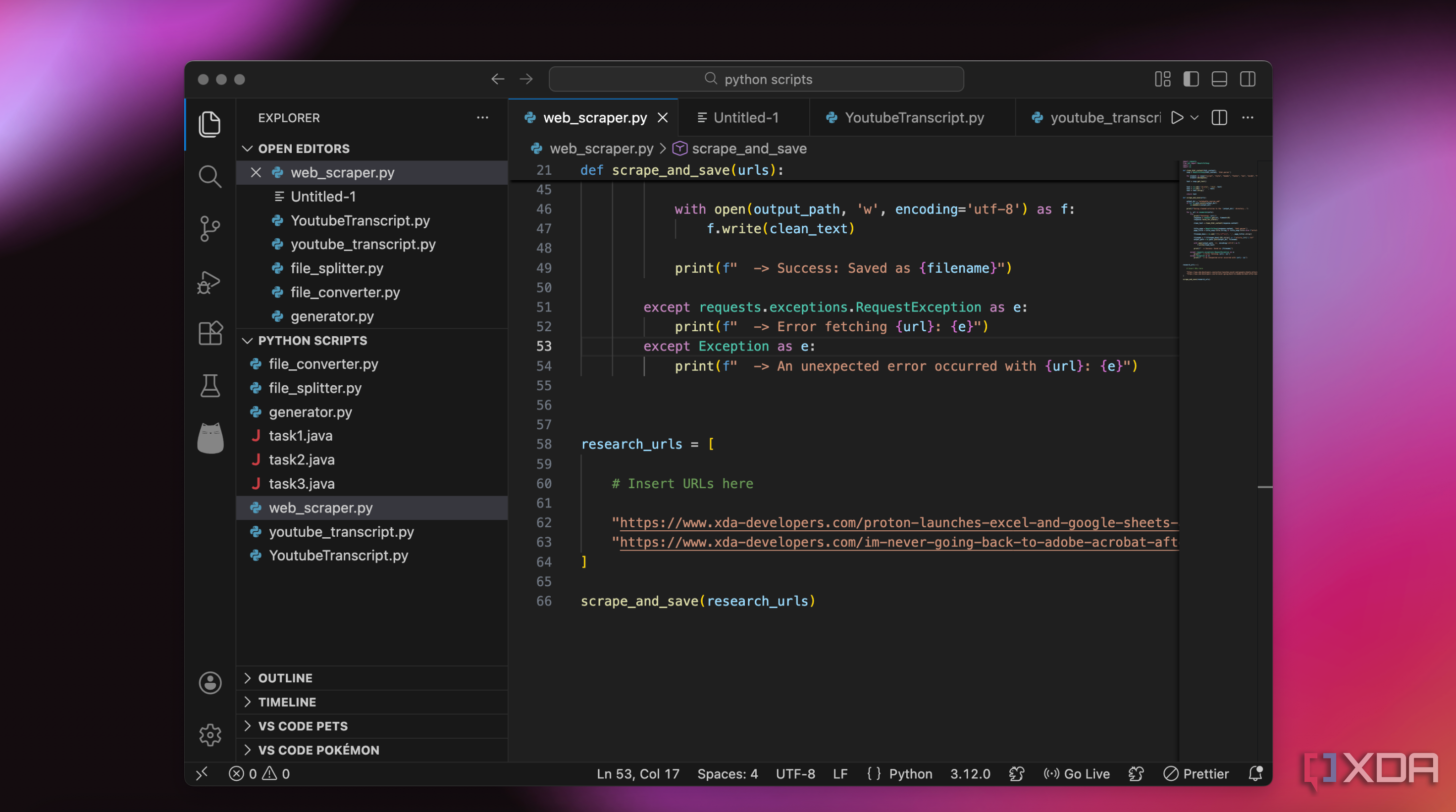Open the Manage gear settings

[209, 735]
